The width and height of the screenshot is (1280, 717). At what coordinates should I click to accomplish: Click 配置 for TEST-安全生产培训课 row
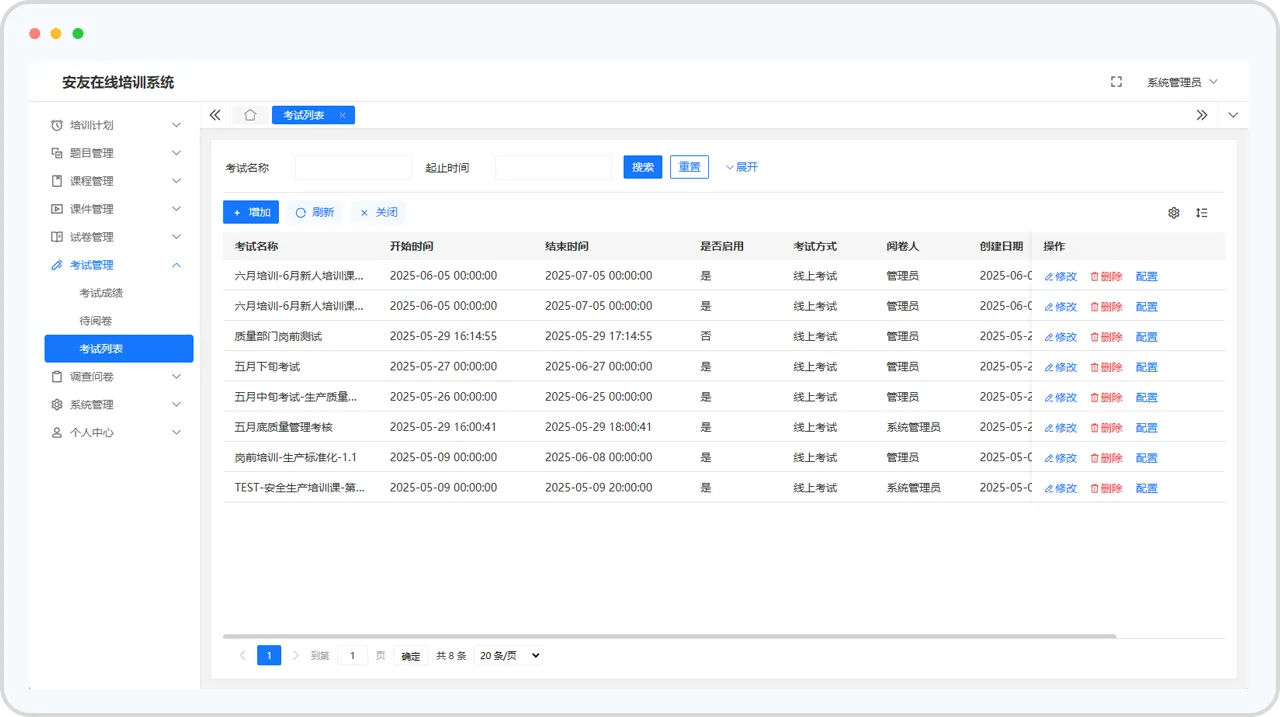pos(1147,488)
